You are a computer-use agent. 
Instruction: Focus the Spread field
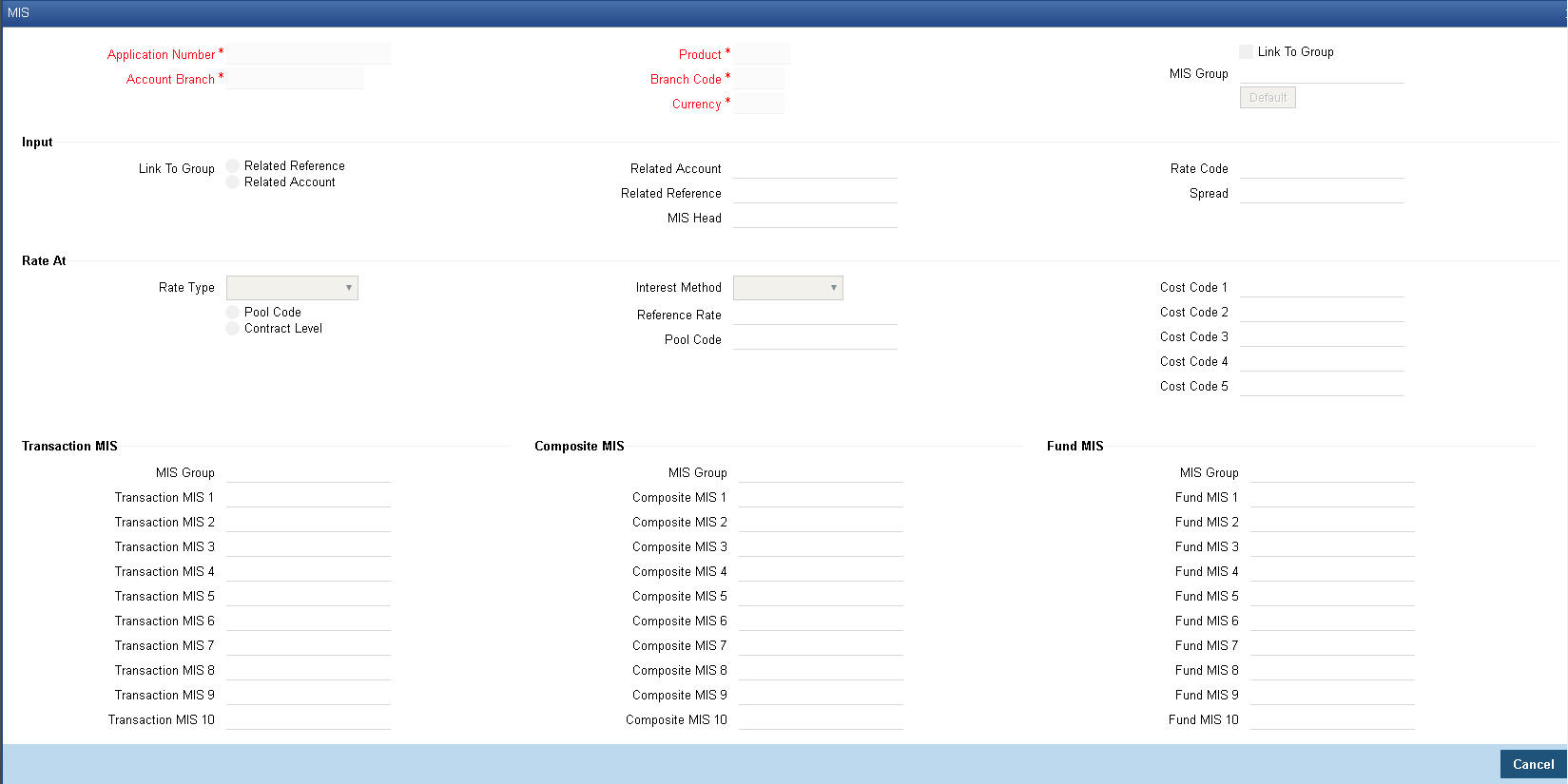pyautogui.click(x=1322, y=193)
